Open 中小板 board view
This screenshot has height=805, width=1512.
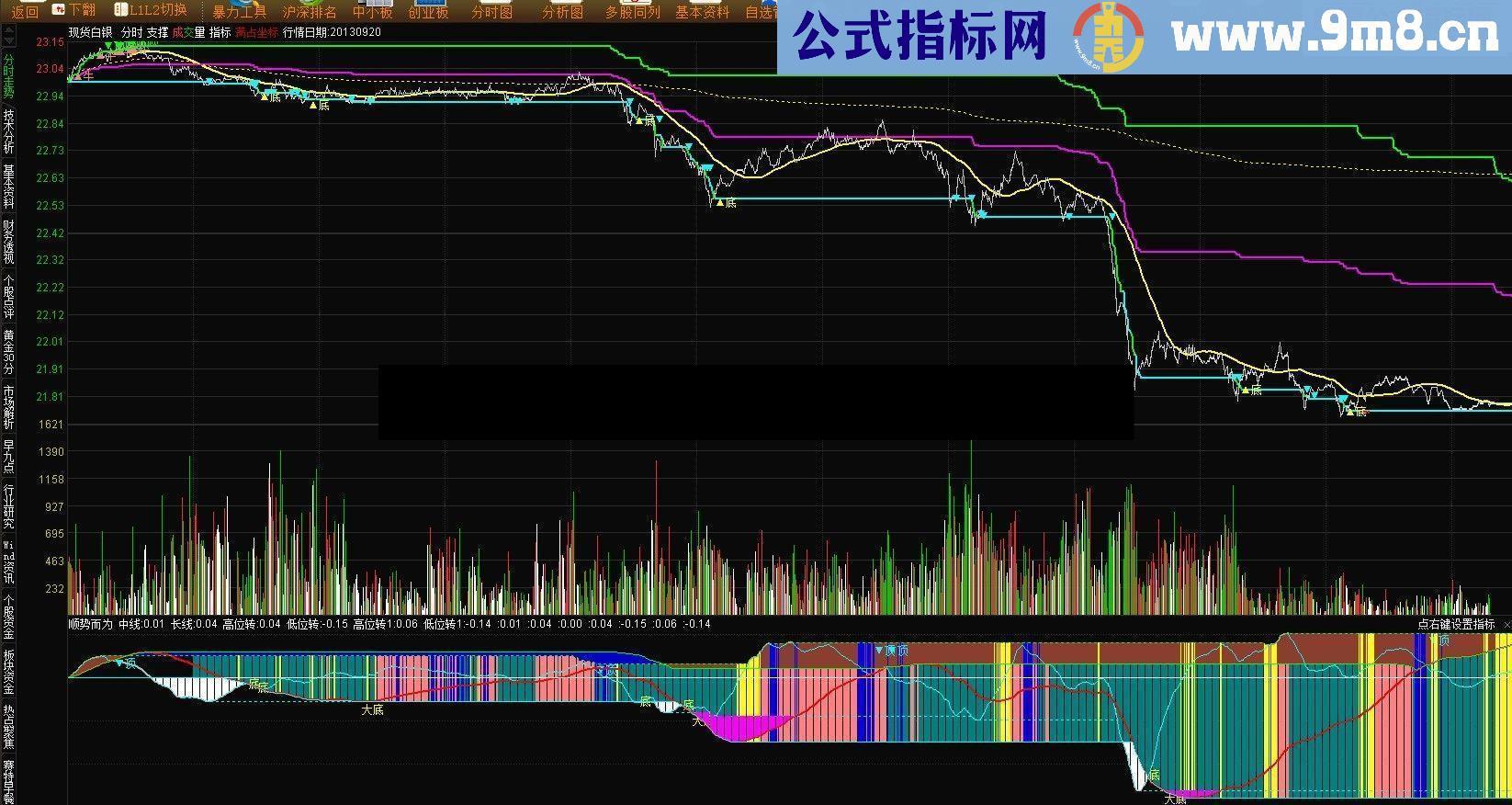372,12
